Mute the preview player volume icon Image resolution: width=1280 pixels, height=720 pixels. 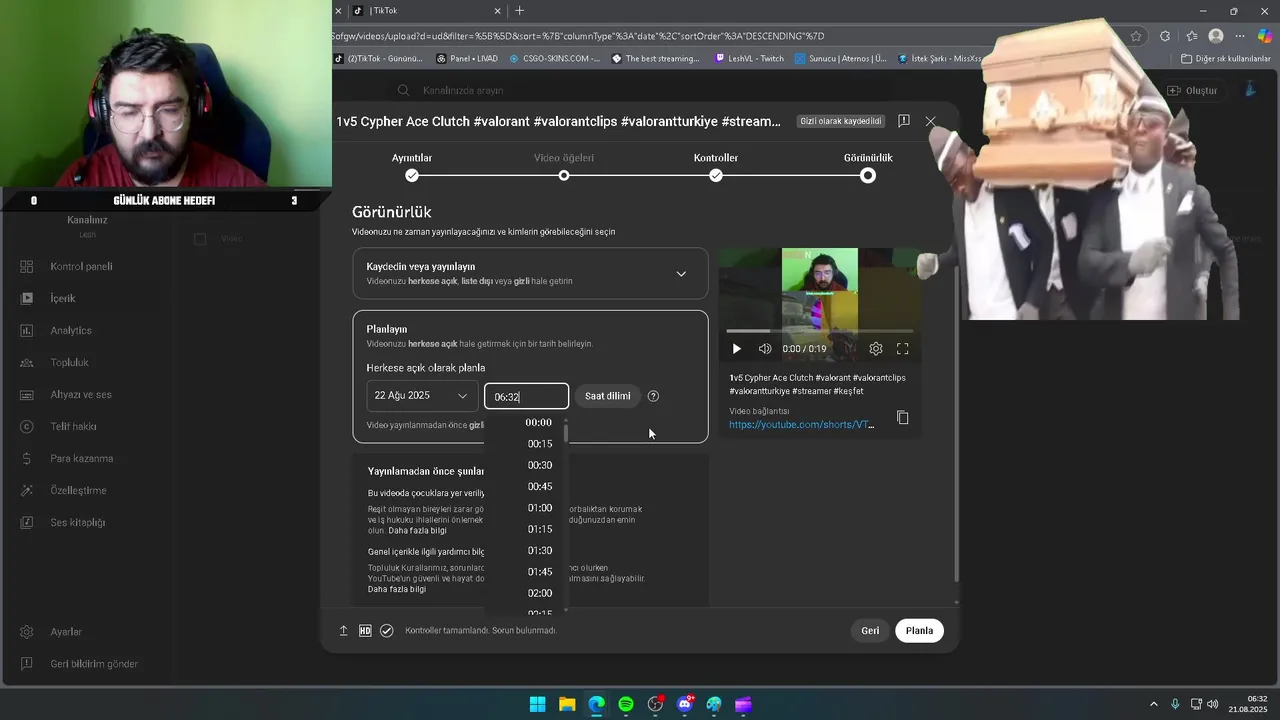coord(765,349)
